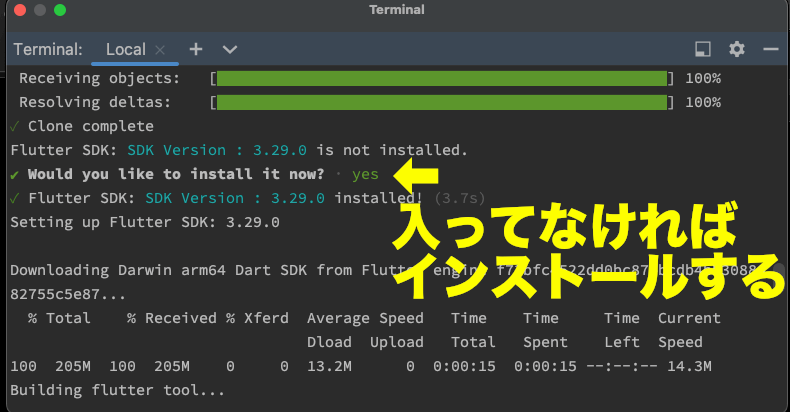This screenshot has height=412, width=790.
Task: Click the '% Received' column header
Action: point(171,318)
